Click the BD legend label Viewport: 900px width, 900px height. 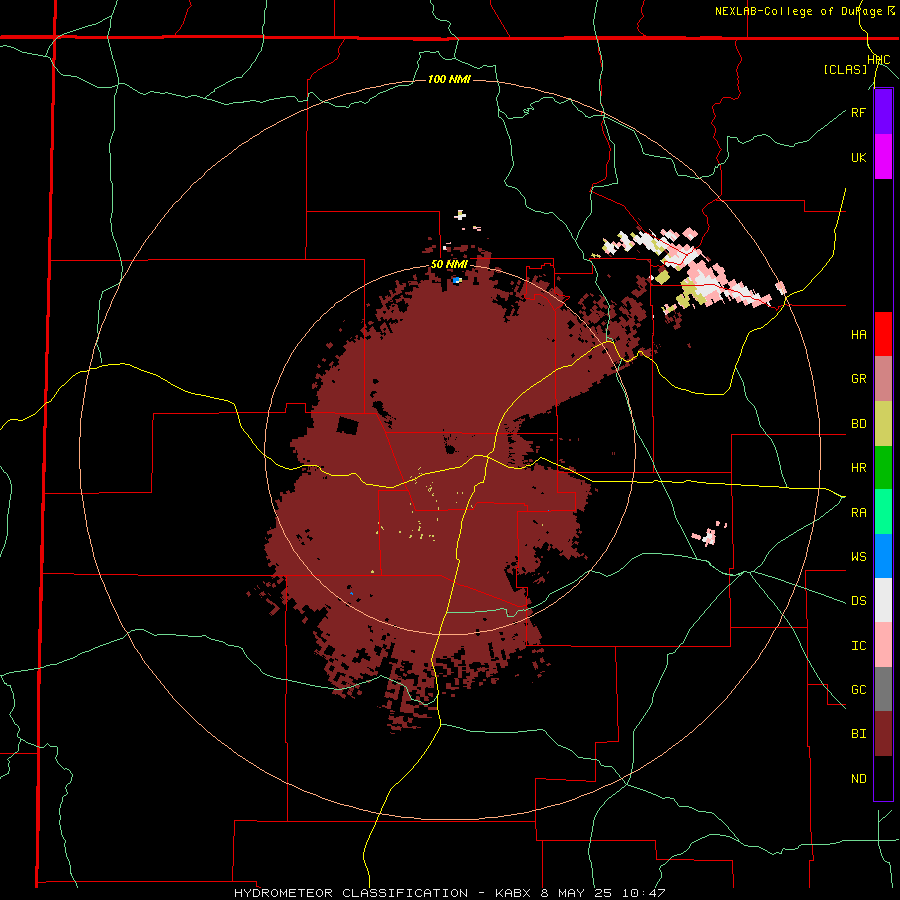pyautogui.click(x=858, y=424)
